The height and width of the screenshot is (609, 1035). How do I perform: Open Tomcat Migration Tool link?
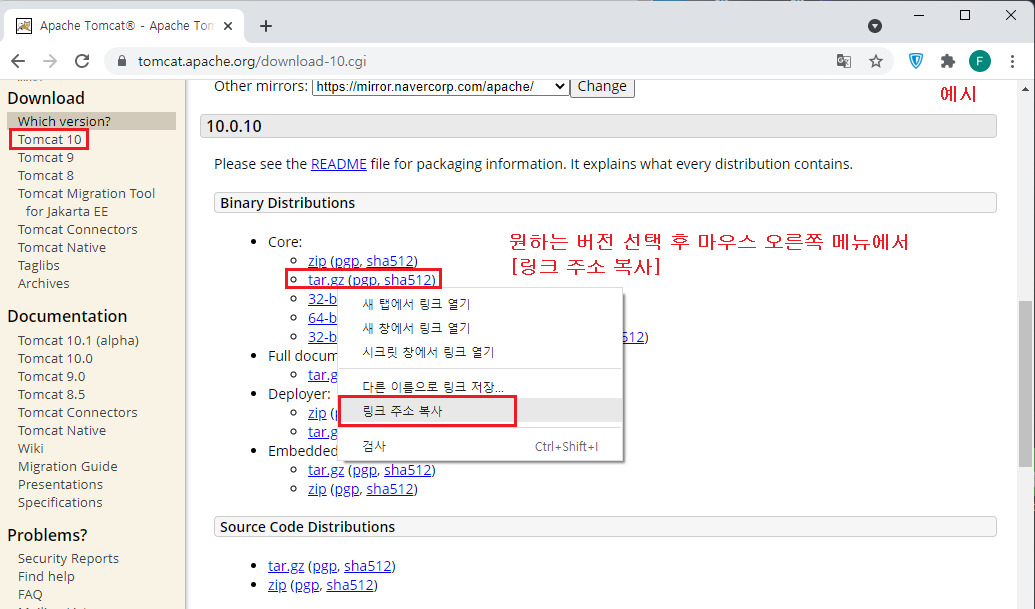[x=86, y=202]
